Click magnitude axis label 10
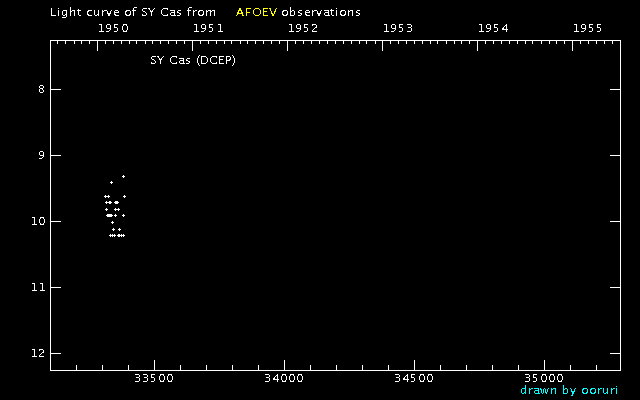Image resolution: width=640 pixels, height=400 pixels. click(x=38, y=222)
